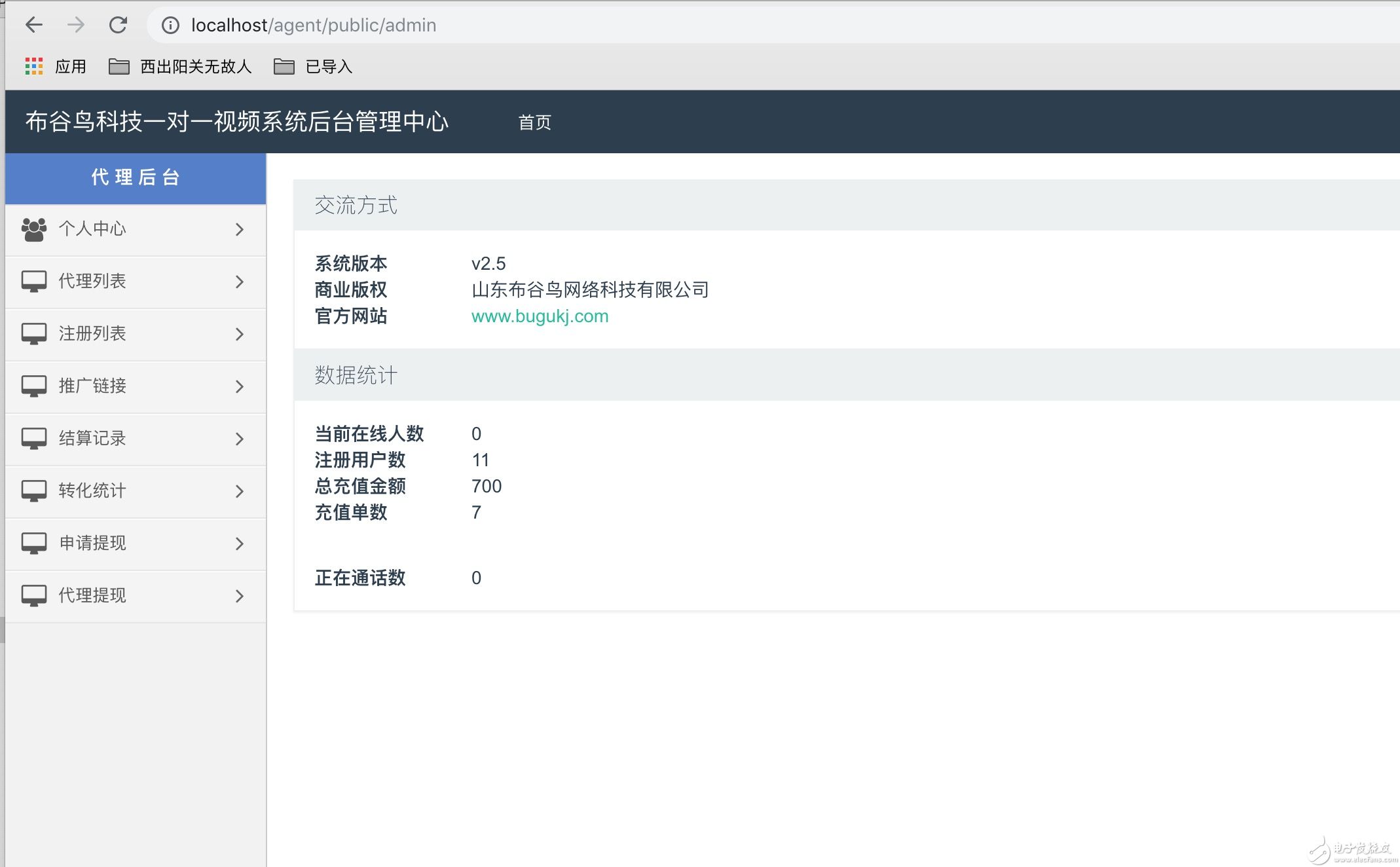Expand 结算记录 with its chevron
Image resolution: width=1400 pixels, height=867 pixels.
tap(240, 439)
